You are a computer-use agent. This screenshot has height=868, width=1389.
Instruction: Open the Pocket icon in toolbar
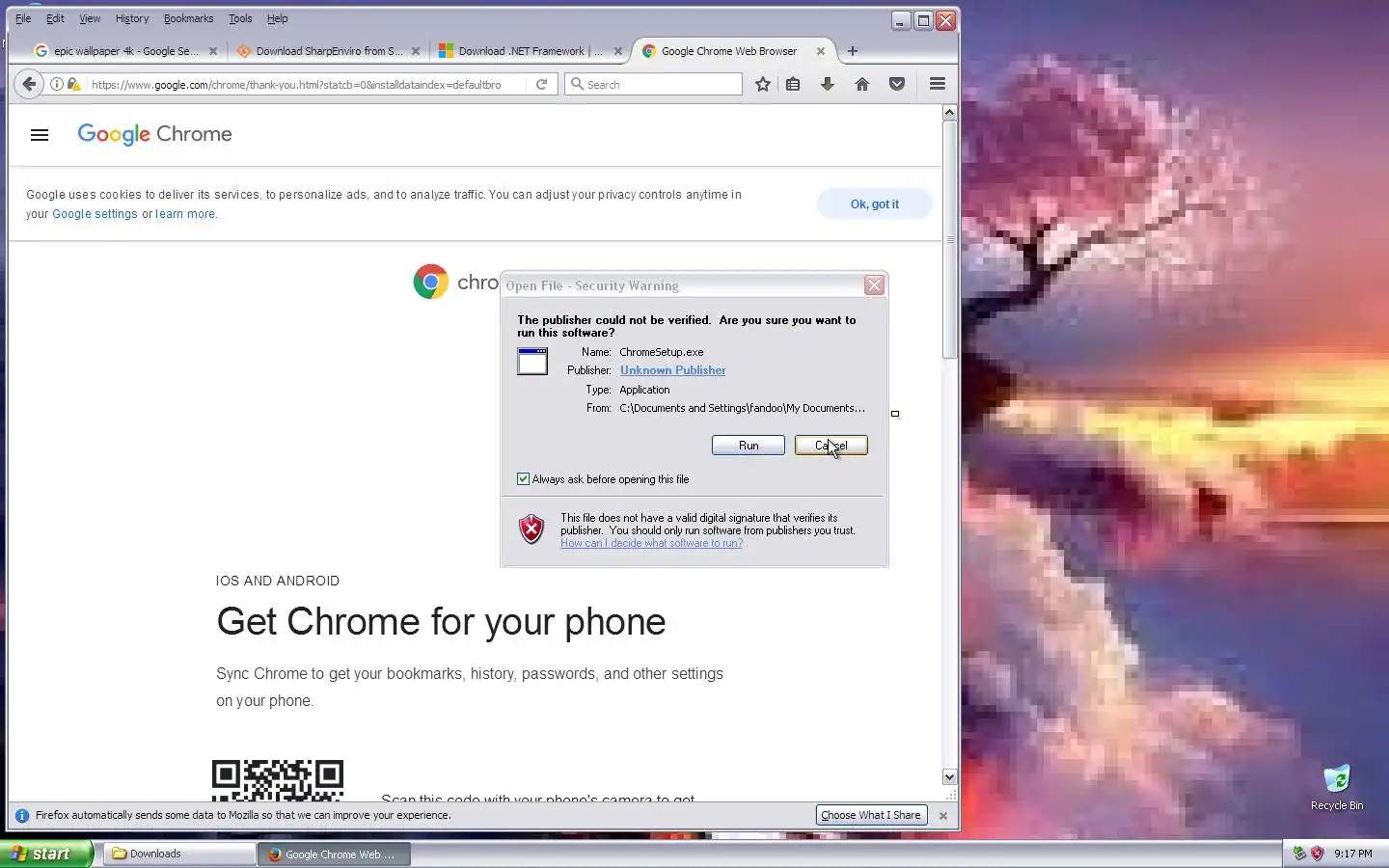897,84
